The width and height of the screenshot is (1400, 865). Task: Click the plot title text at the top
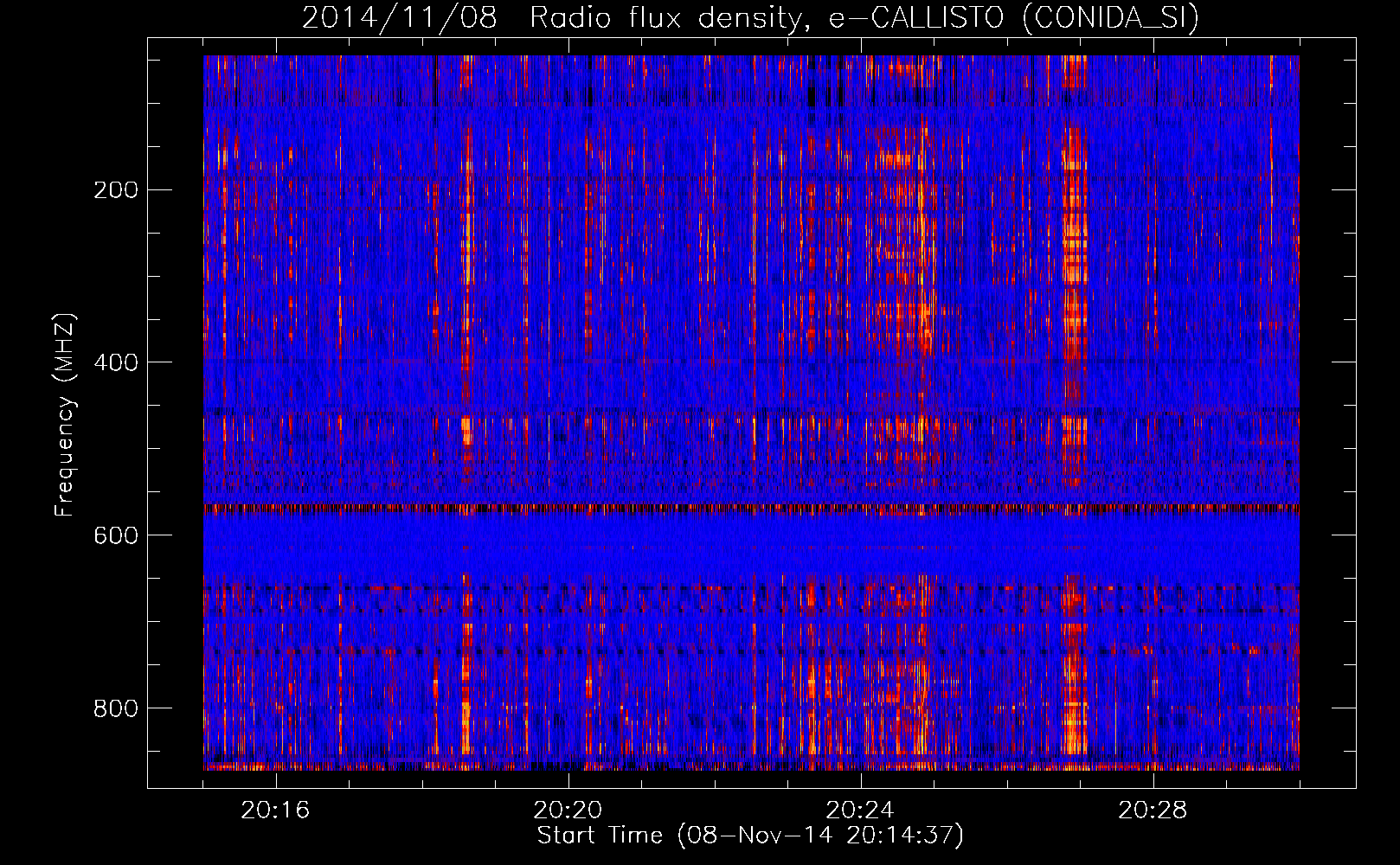tap(750, 17)
